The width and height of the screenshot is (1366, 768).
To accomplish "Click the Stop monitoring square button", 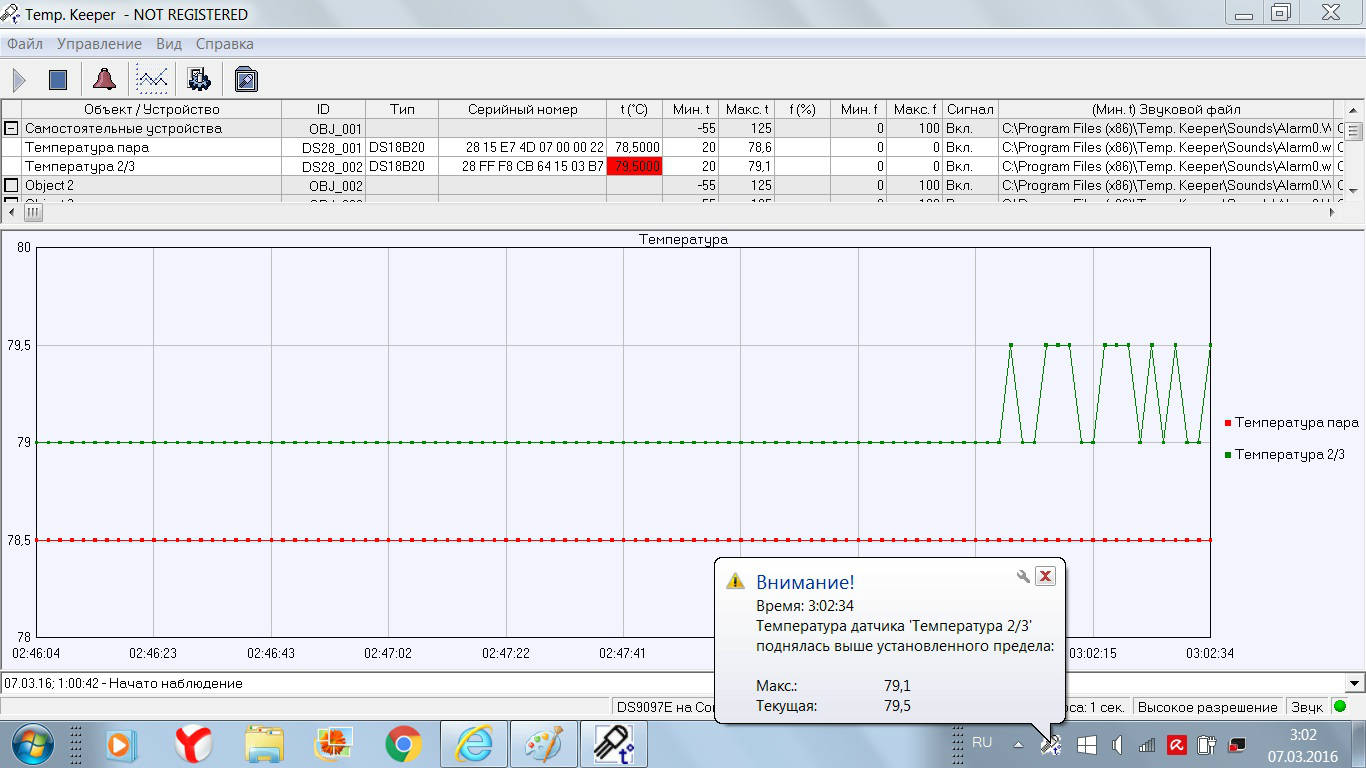I will click(x=58, y=79).
